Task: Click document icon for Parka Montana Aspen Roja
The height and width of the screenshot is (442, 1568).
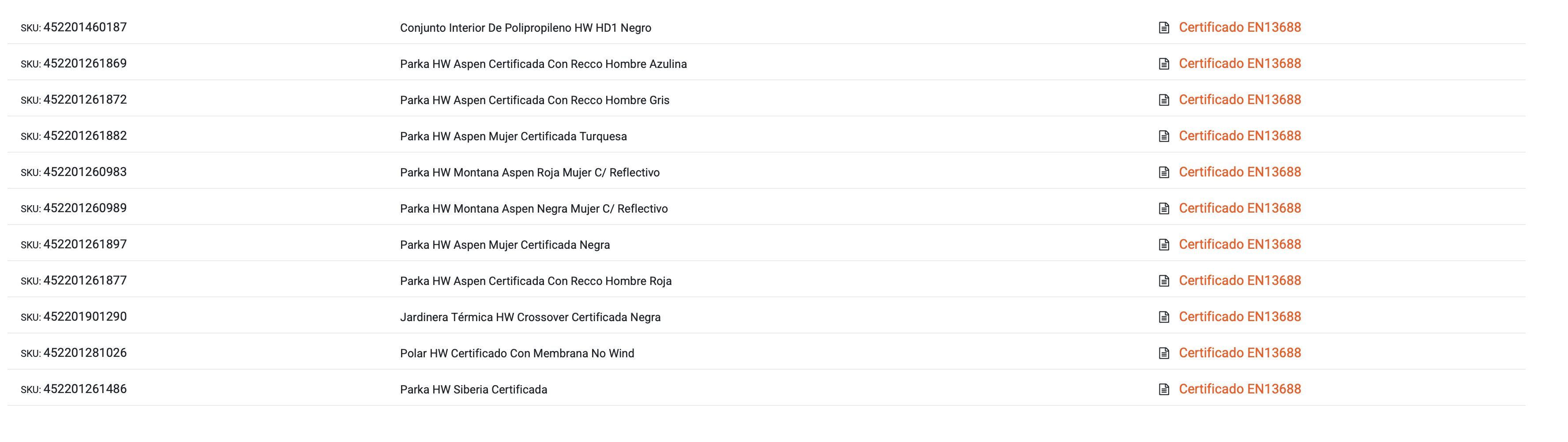Action: [1164, 172]
